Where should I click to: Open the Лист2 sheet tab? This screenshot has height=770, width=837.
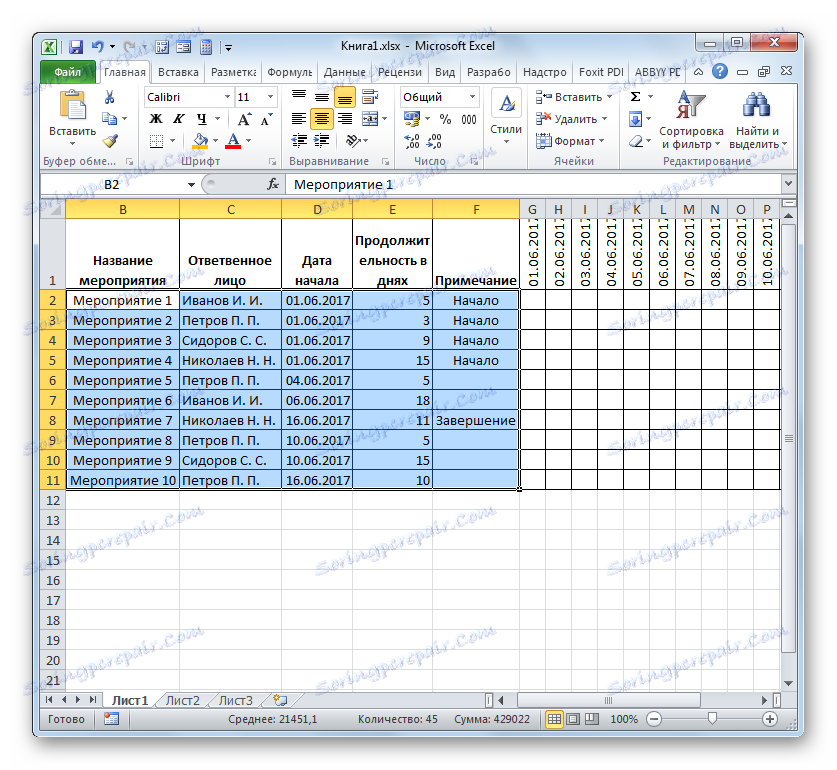(183, 700)
